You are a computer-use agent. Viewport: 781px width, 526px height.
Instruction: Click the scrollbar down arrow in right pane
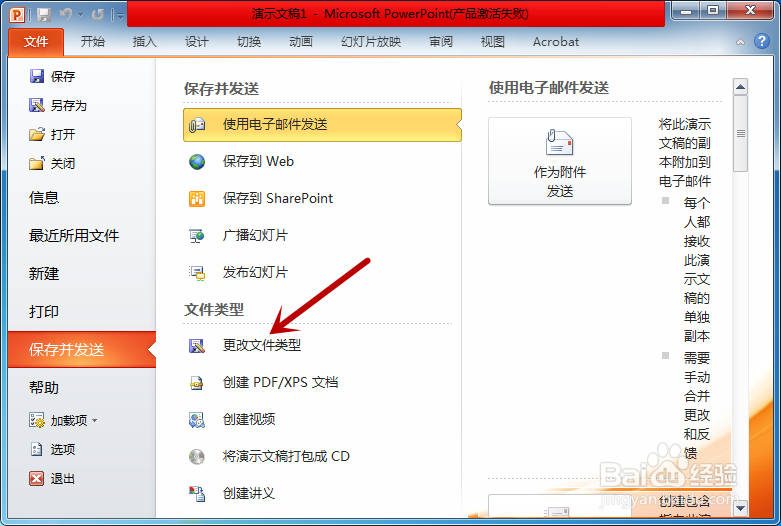(x=741, y=509)
